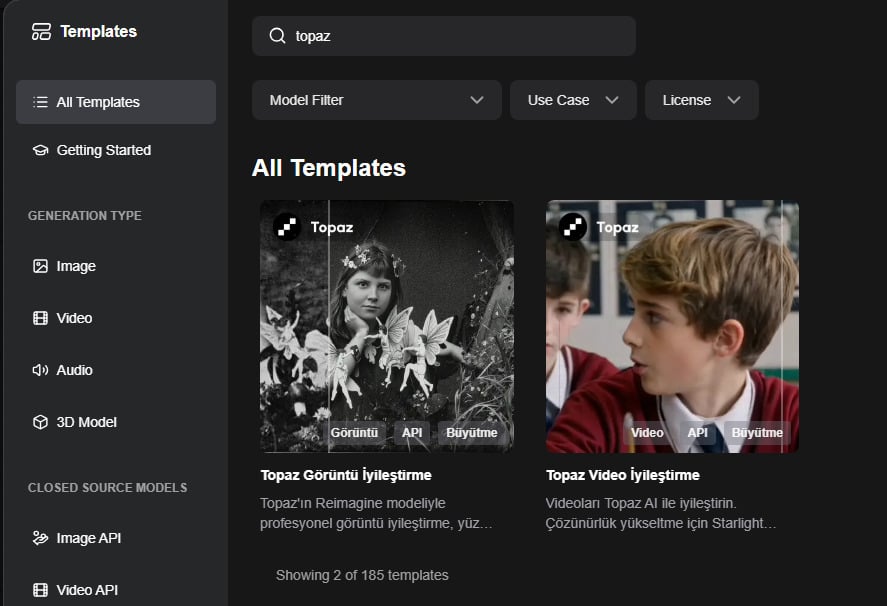Screen dimensions: 887x606
Task: Click the Video film-strip icon
Action: tap(40, 318)
